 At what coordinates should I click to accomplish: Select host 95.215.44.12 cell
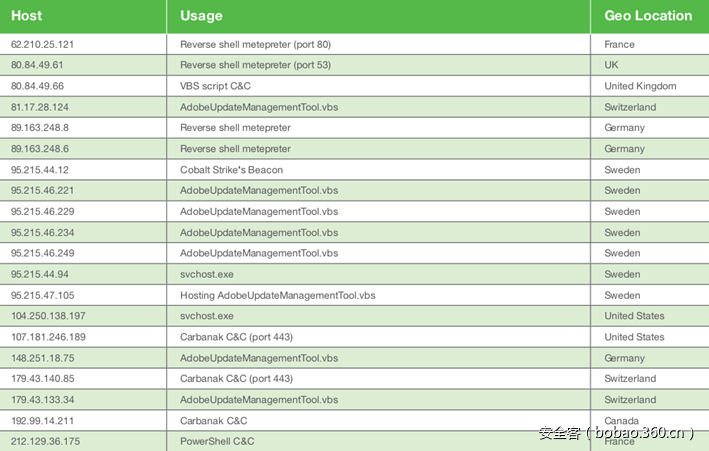click(x=40, y=170)
